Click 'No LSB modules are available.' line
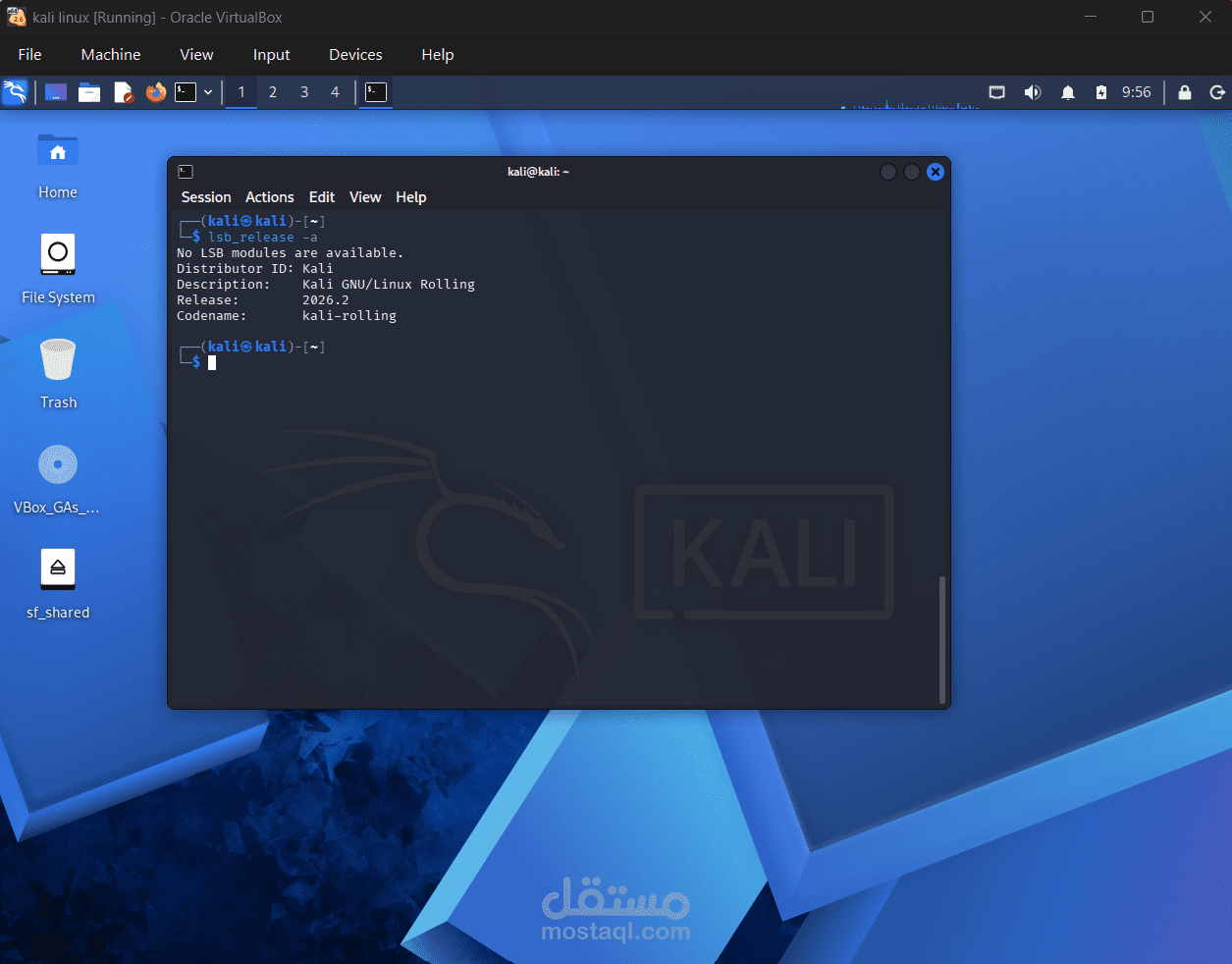This screenshot has width=1232, height=964. (291, 252)
